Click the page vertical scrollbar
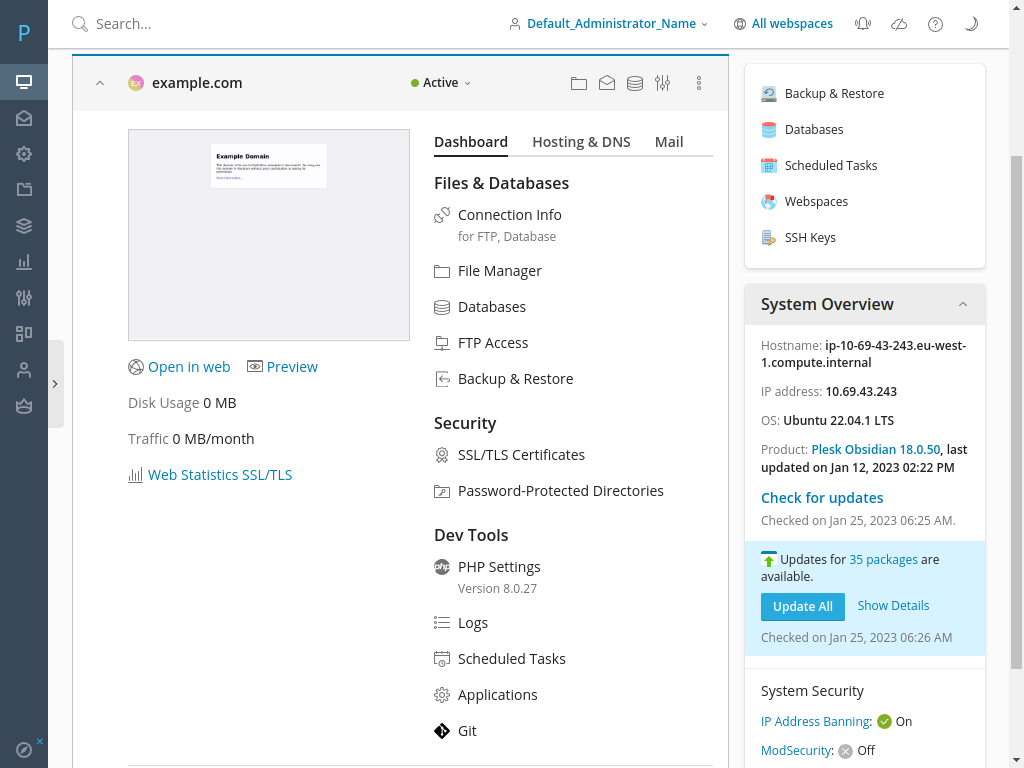 click(1017, 400)
